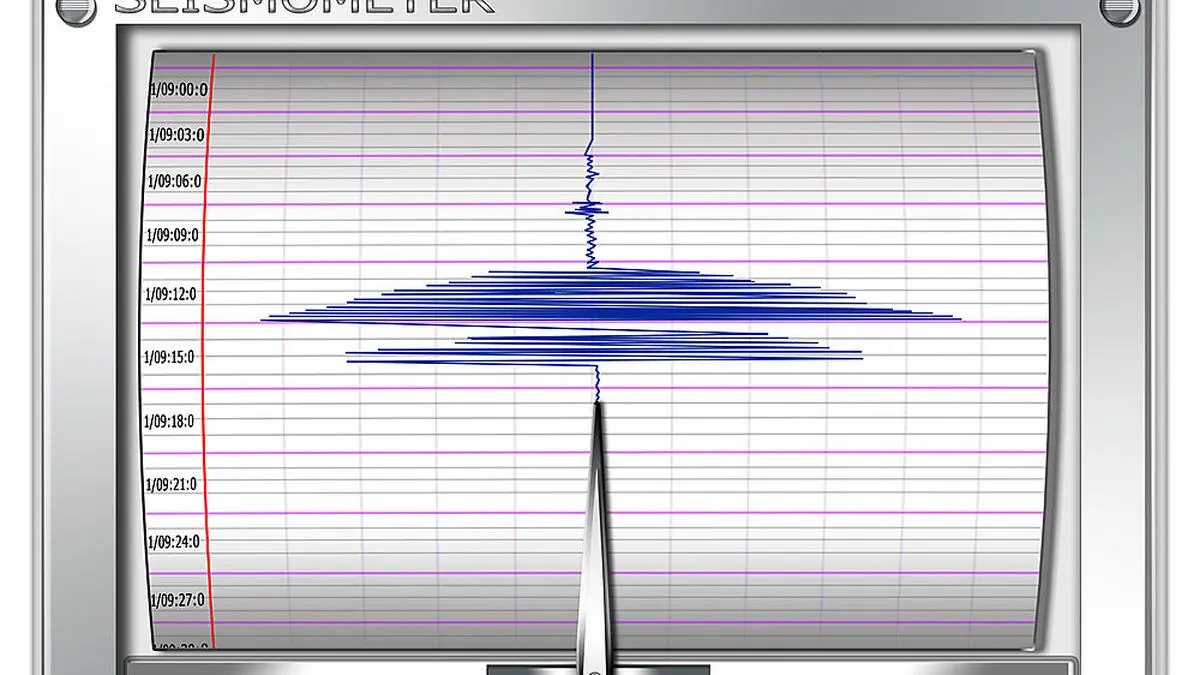Click the 1/09:27:0 time marker

[177, 600]
